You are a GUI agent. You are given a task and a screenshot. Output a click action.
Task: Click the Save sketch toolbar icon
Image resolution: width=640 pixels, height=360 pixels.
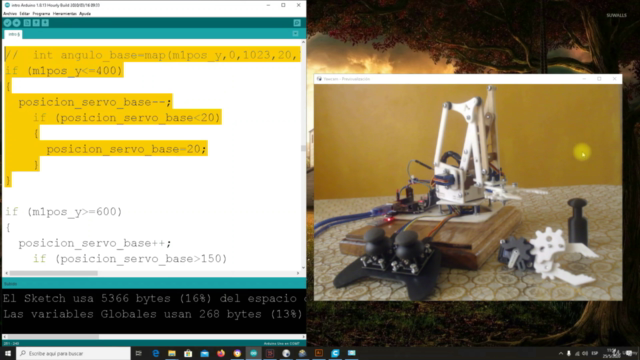(x=45, y=23)
